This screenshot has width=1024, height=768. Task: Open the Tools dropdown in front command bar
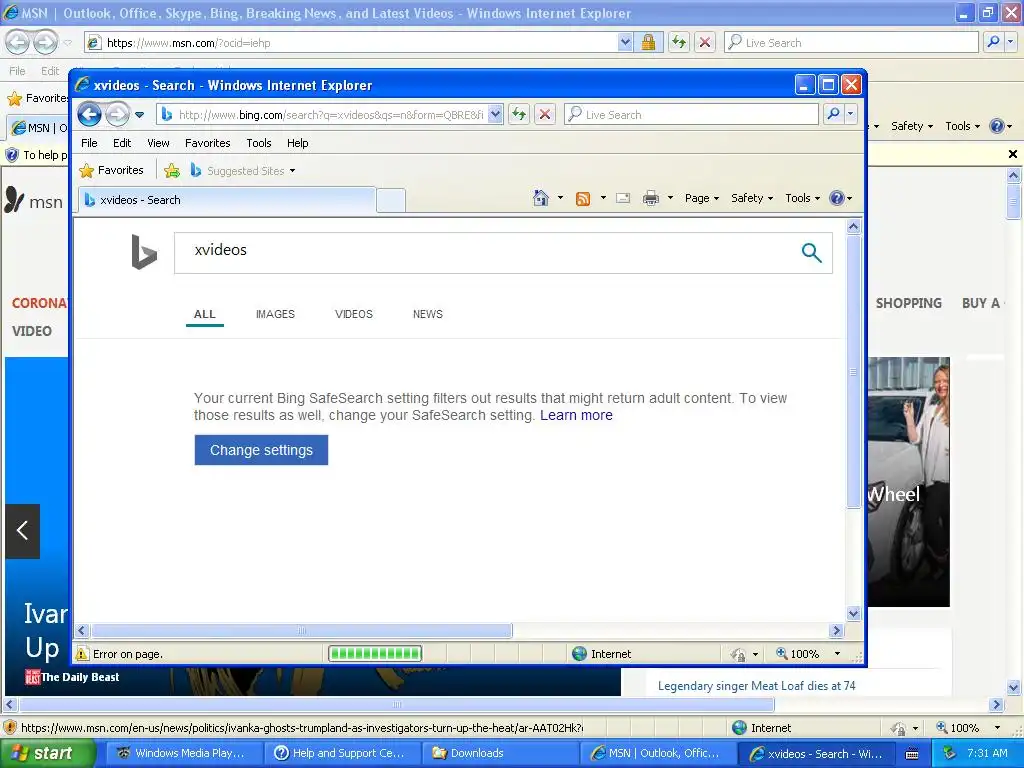pos(802,198)
